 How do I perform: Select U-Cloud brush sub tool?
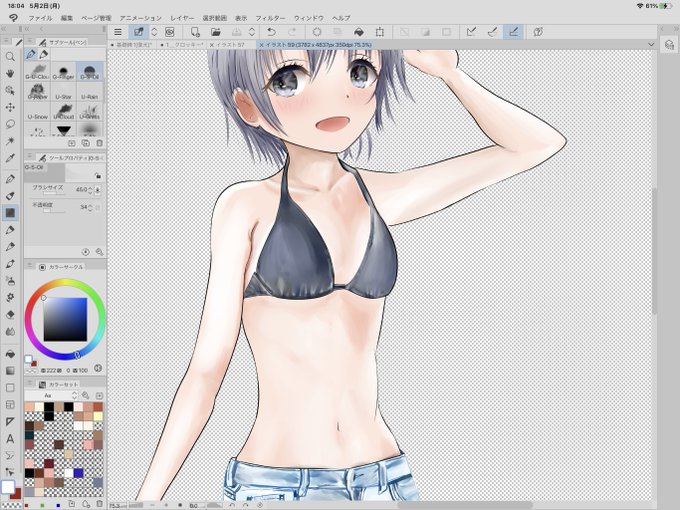click(64, 111)
